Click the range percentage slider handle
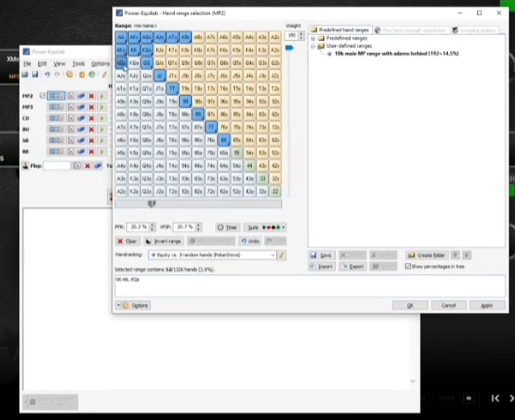Screen dimensions: 515x420 point(152,203)
